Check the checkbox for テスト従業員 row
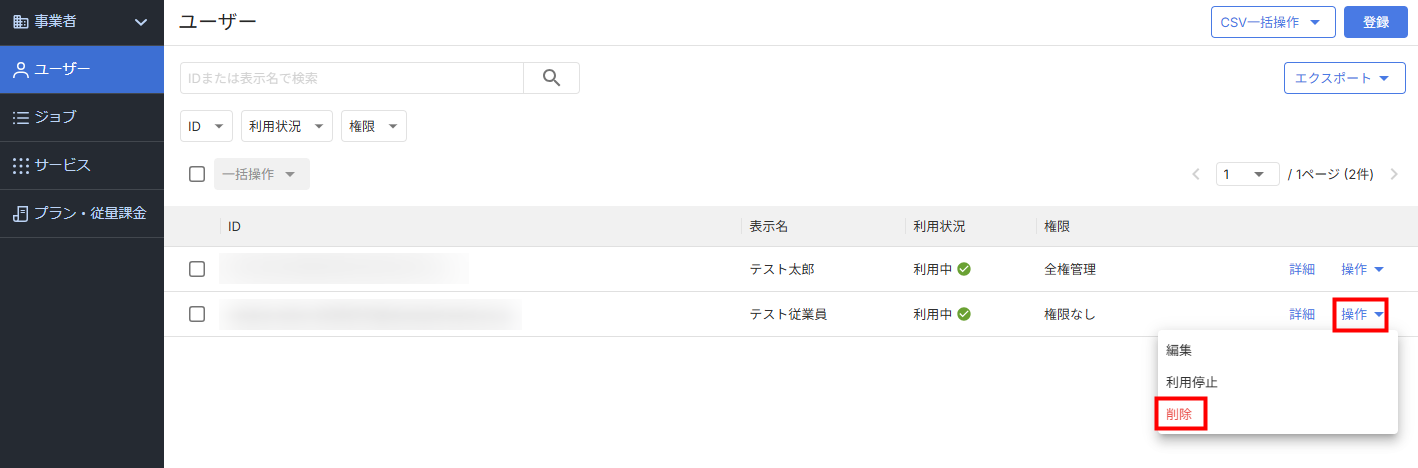Screen dimensions: 1418x468 click(197, 314)
